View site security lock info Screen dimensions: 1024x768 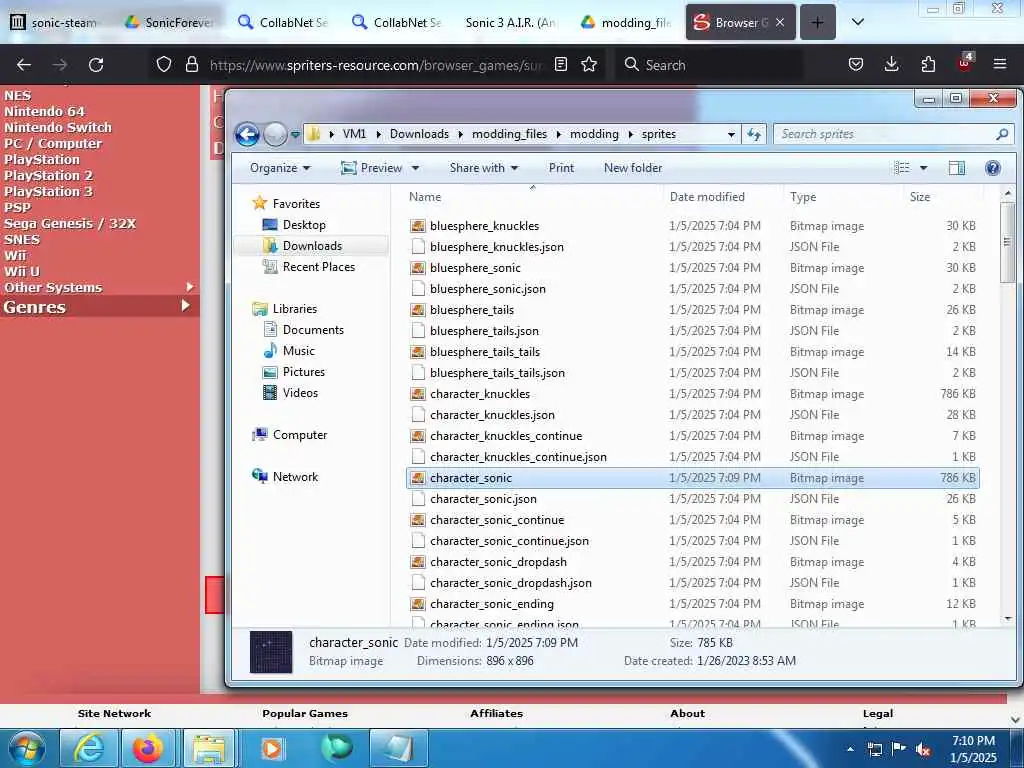191,65
